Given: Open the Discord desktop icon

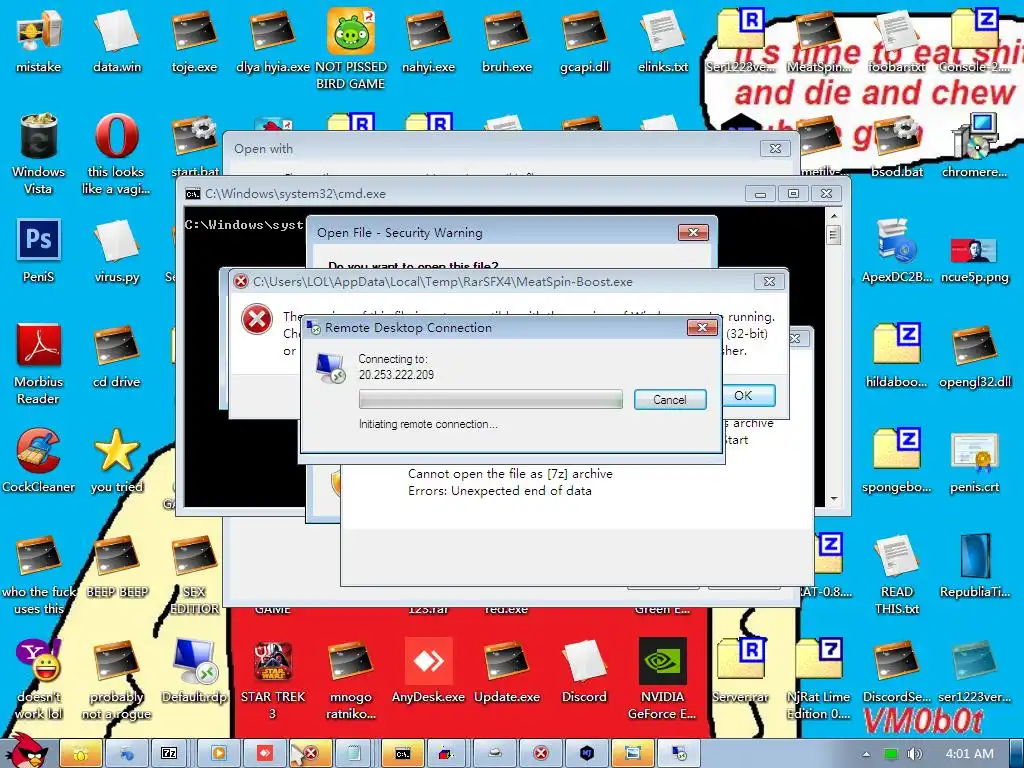Looking at the screenshot, I should [x=584, y=671].
